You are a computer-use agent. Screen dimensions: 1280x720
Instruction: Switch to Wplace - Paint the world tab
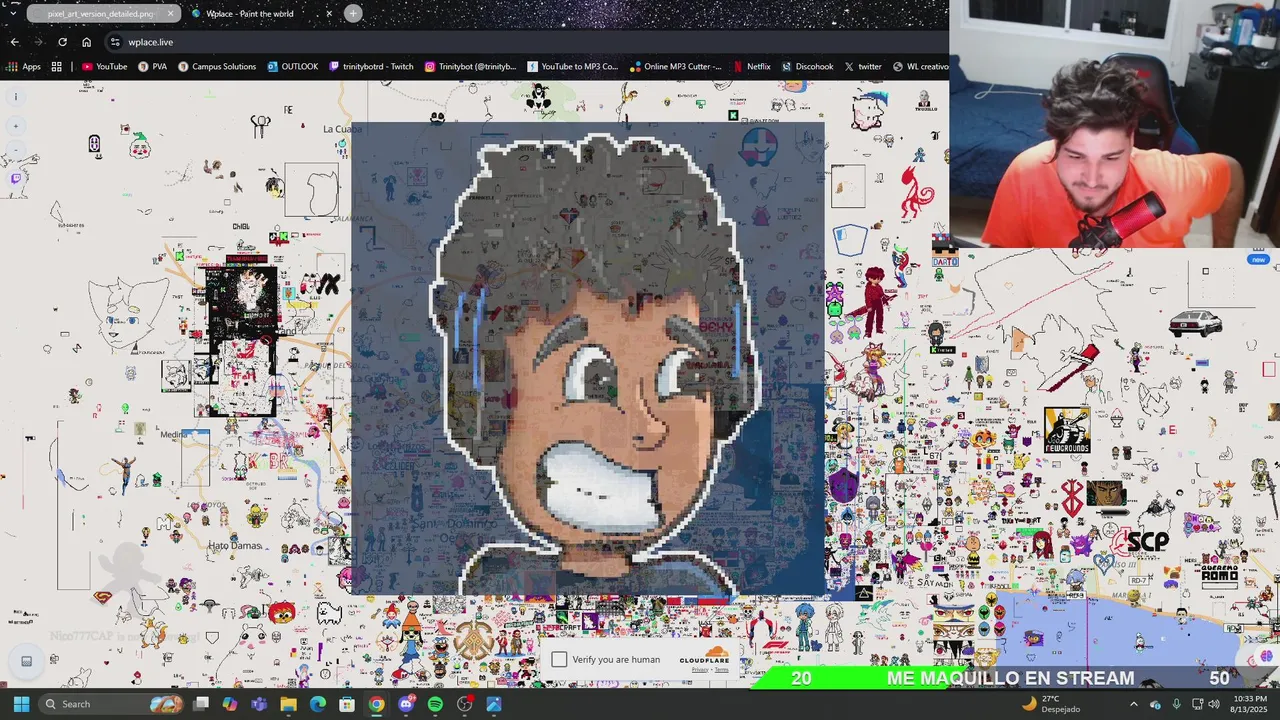point(262,14)
